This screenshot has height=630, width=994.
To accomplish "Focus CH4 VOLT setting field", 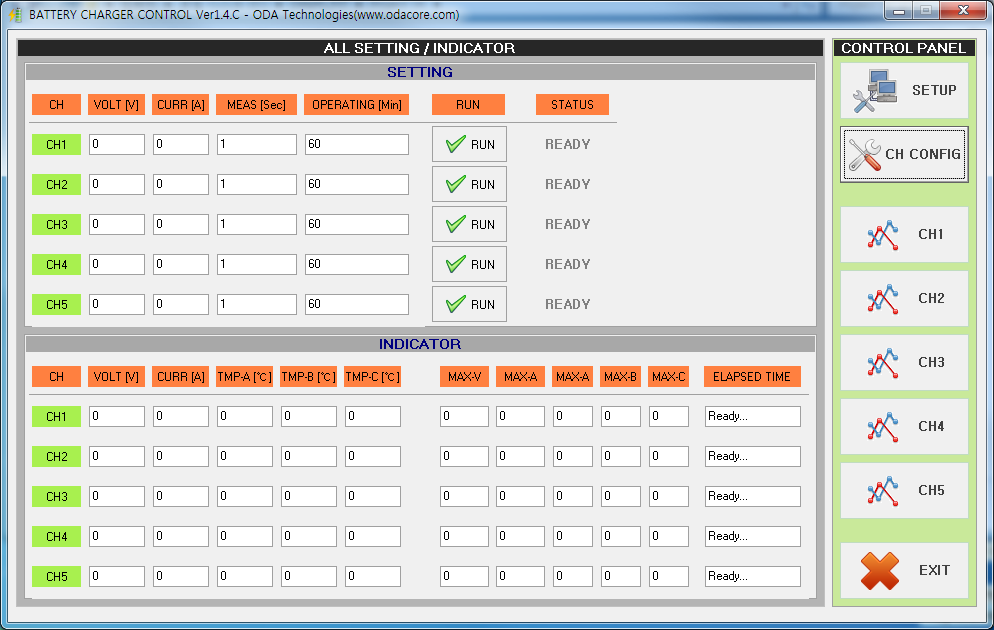I will pyautogui.click(x=117, y=264).
